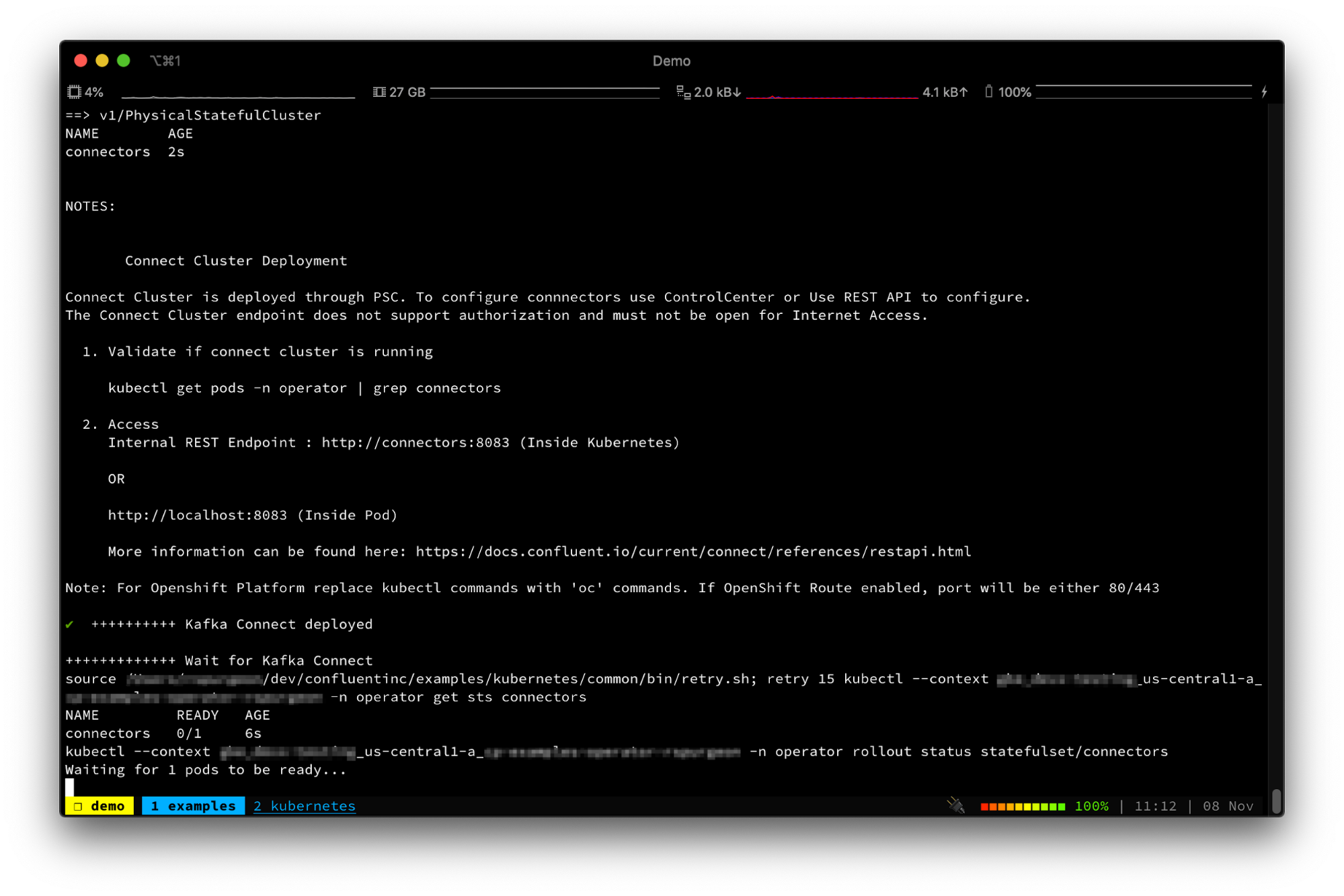This screenshot has width=1344, height=896.
Task: Click the demo session square icon
Action: [78, 806]
